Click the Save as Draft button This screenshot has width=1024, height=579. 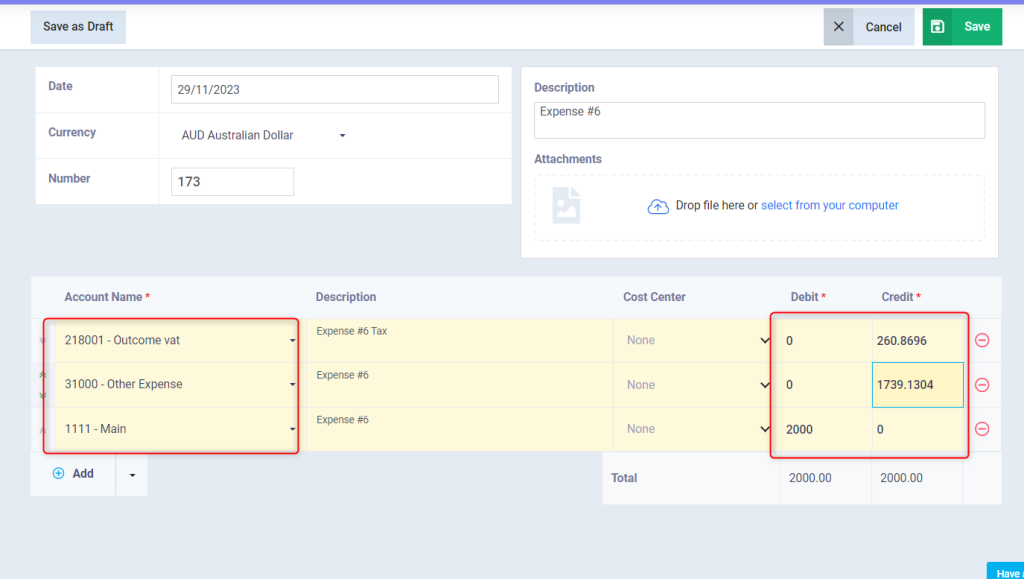point(78,27)
